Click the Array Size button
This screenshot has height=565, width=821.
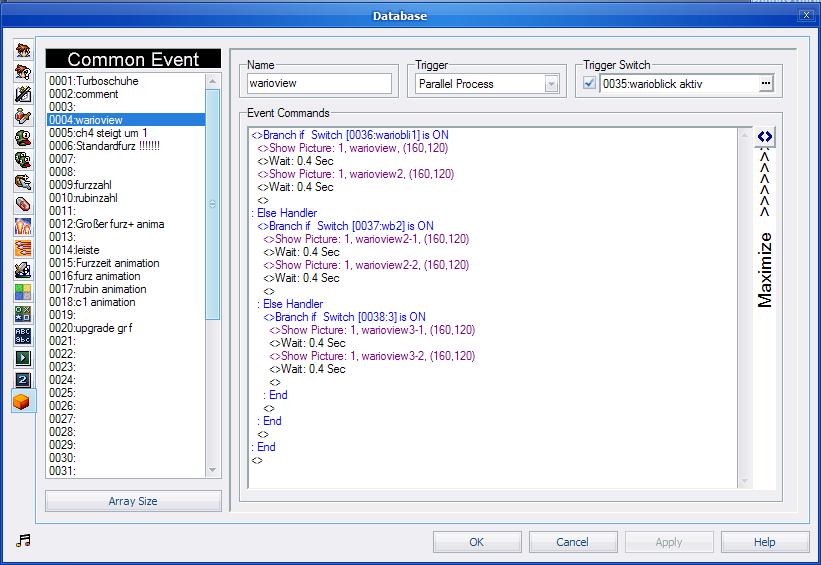[133, 501]
